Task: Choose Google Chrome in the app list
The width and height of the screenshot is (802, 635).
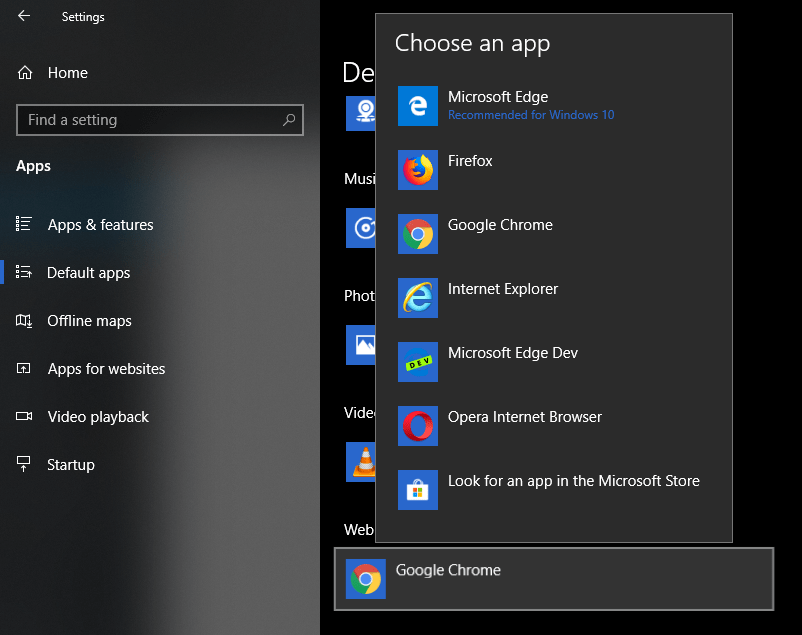Action: (554, 234)
